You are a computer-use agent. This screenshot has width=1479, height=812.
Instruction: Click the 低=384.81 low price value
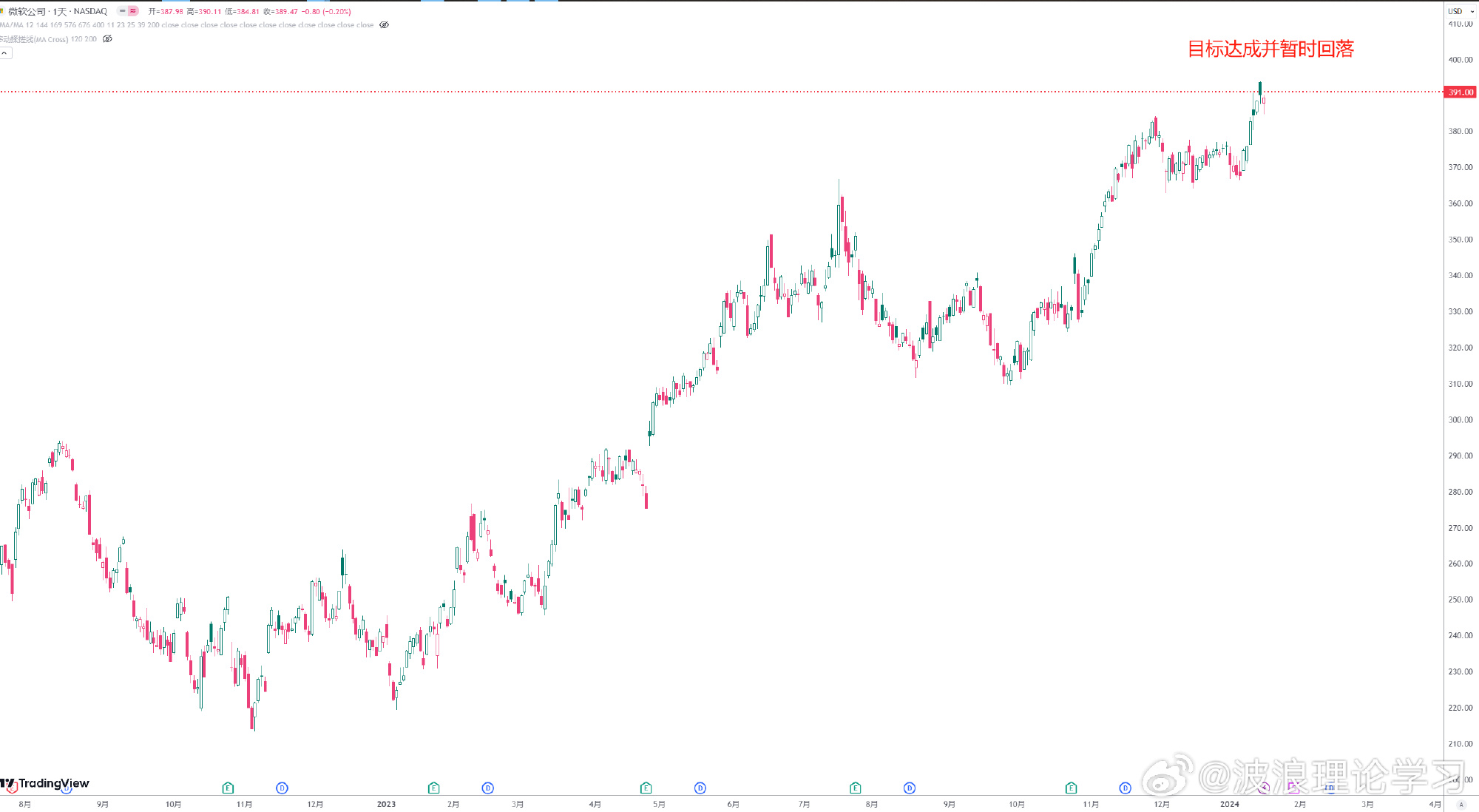[x=243, y=11]
